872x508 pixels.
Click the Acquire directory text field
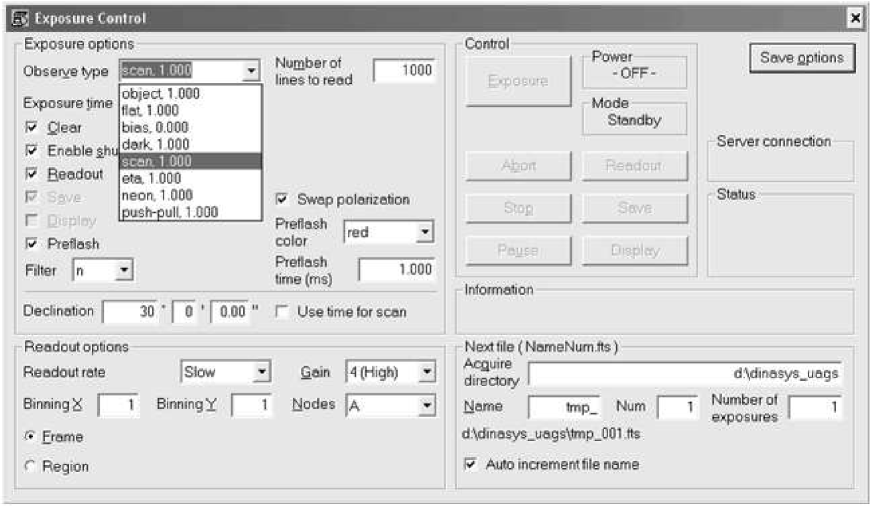(685, 374)
